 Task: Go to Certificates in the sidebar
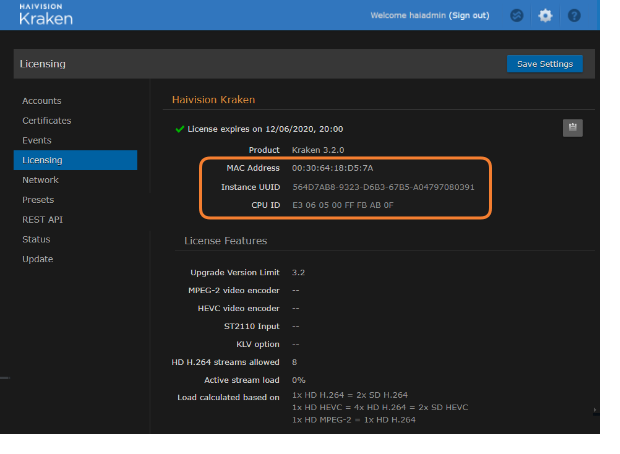tap(47, 121)
